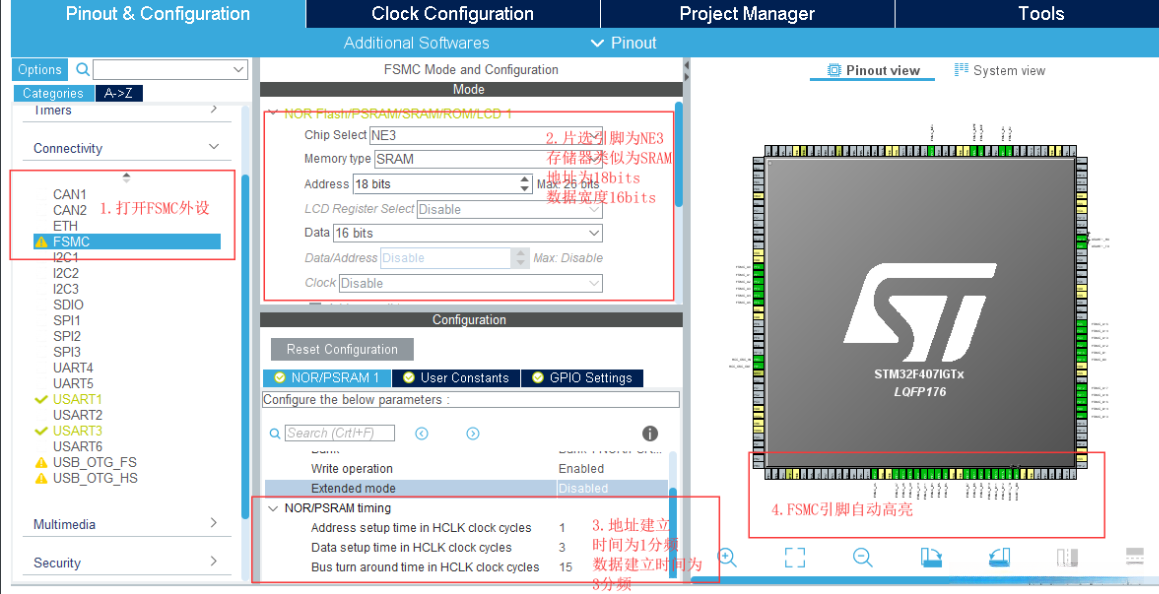Rotate the chip clockwise icon
This screenshot has width=1159, height=594.
[x=931, y=557]
